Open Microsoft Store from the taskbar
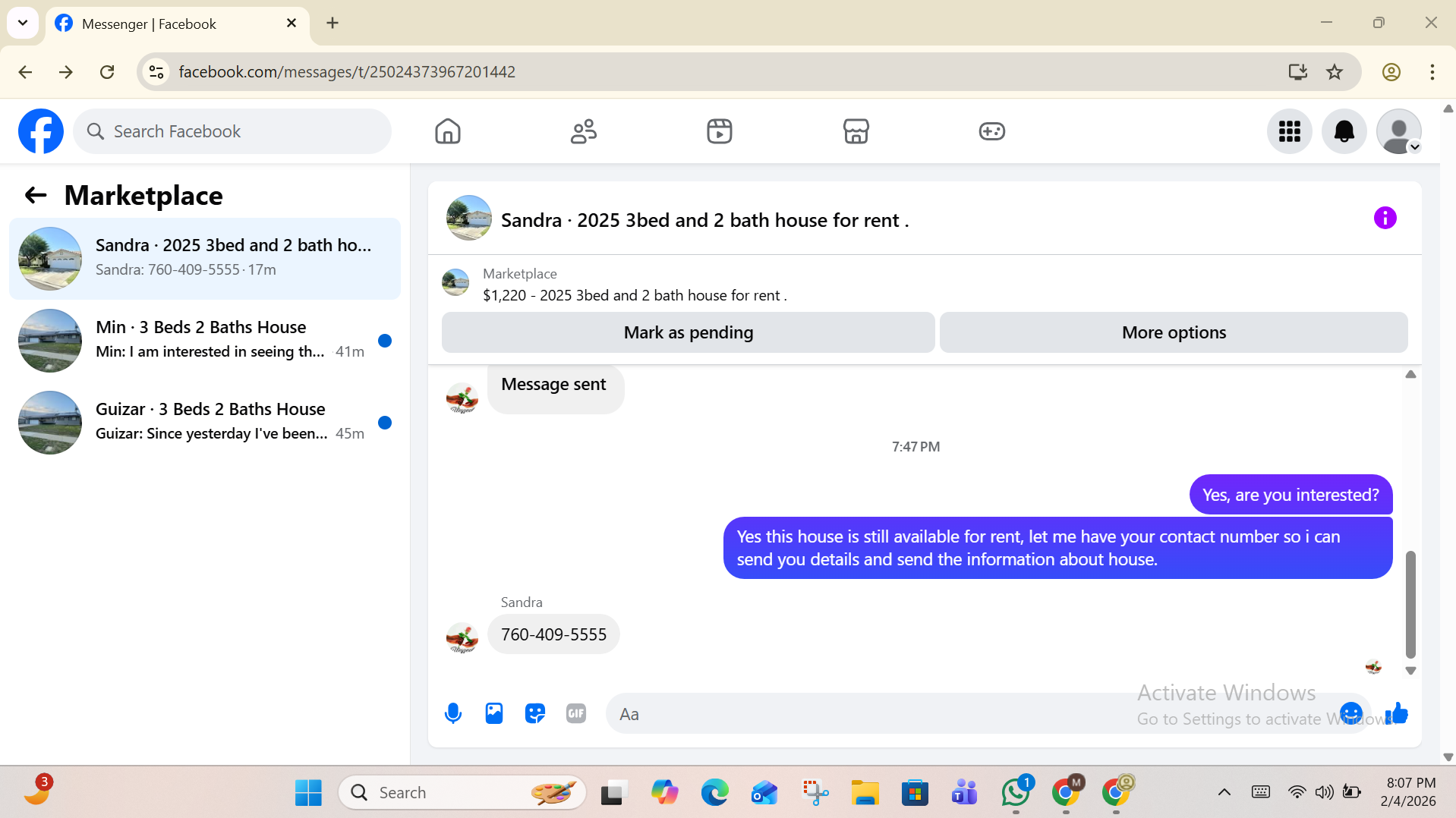Viewport: 1456px width, 818px height. 915,793
